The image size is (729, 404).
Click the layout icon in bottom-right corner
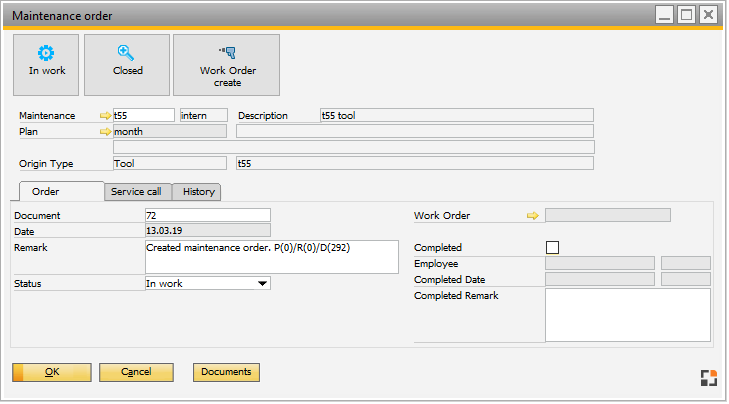click(709, 377)
